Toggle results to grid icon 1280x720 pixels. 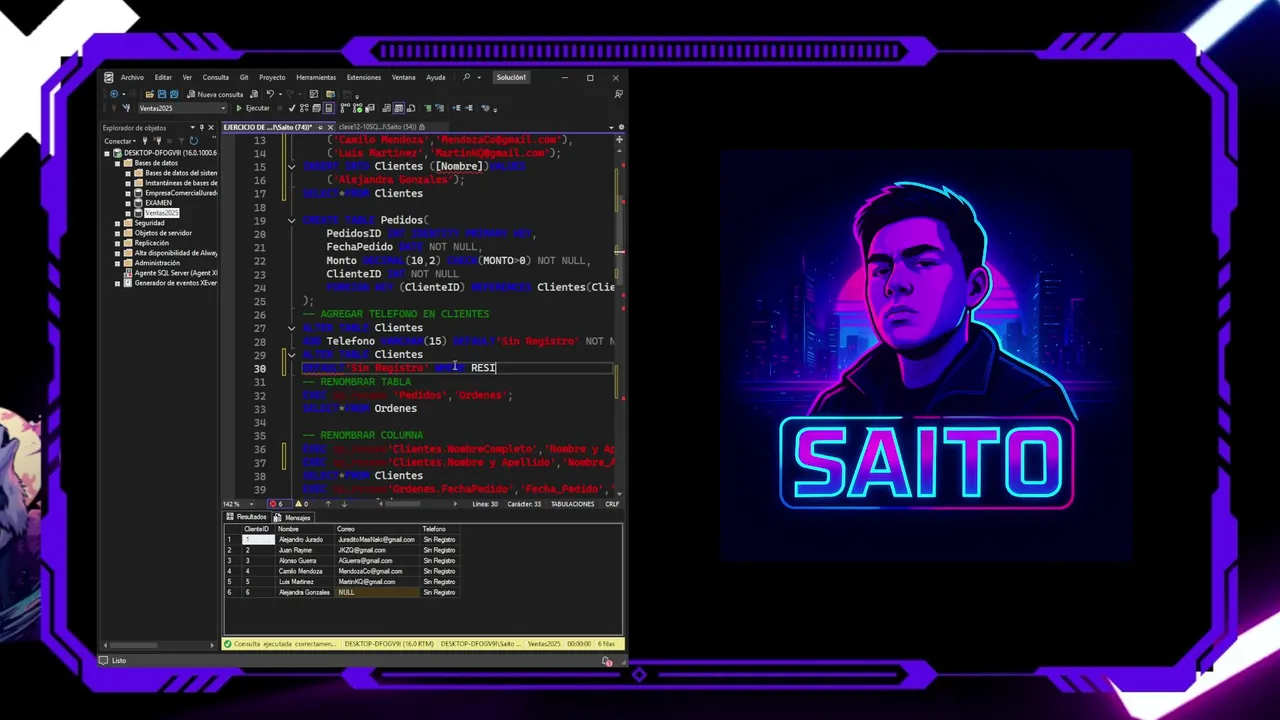[x=398, y=108]
